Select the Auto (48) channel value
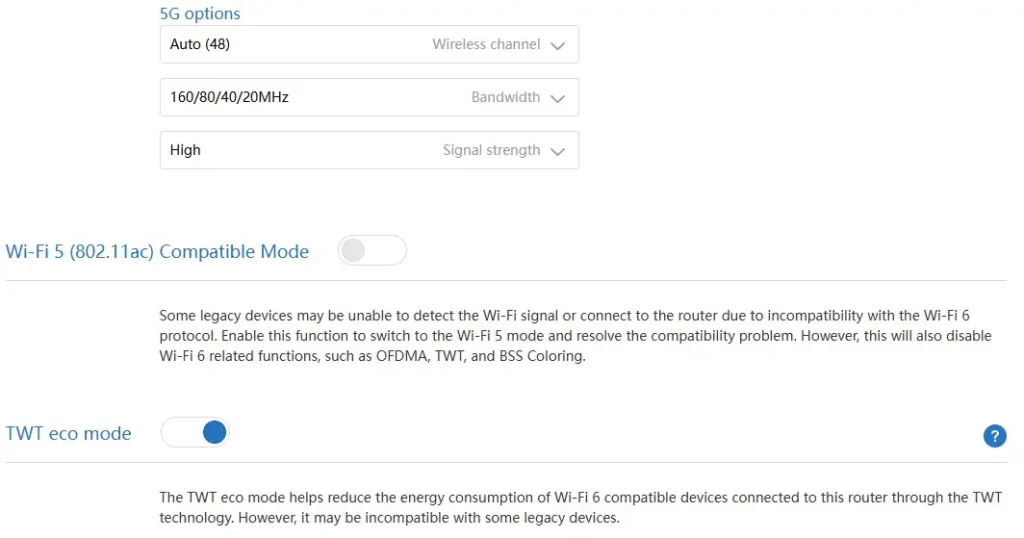 click(200, 44)
